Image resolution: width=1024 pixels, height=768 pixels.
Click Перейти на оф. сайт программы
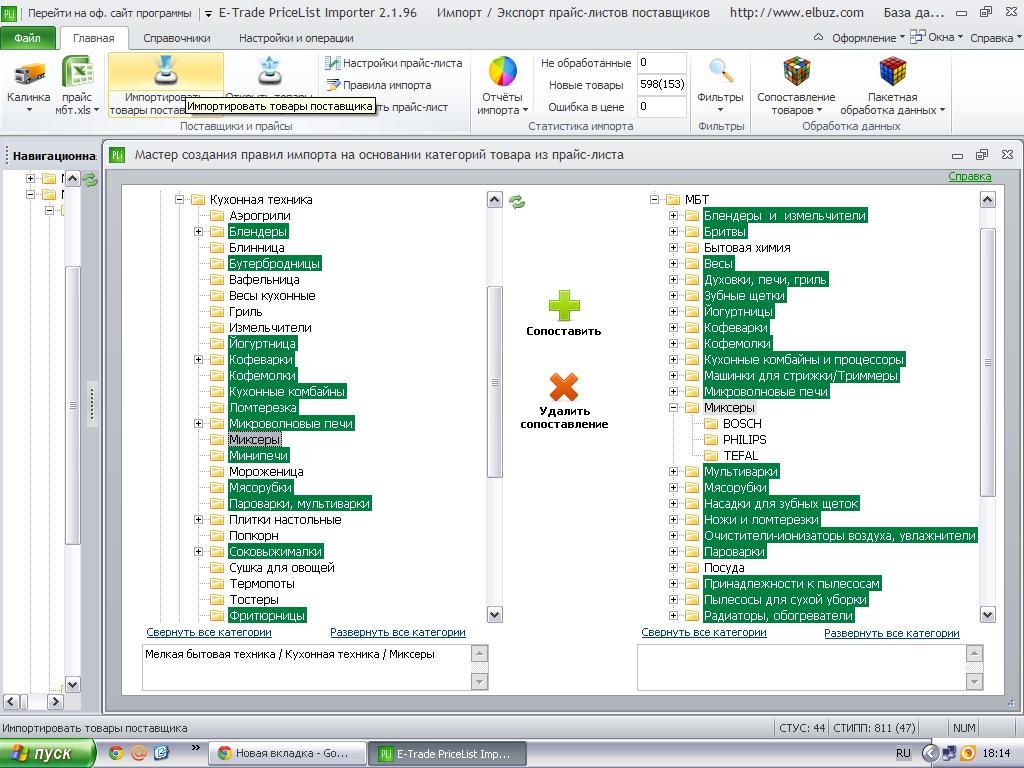pos(109,13)
